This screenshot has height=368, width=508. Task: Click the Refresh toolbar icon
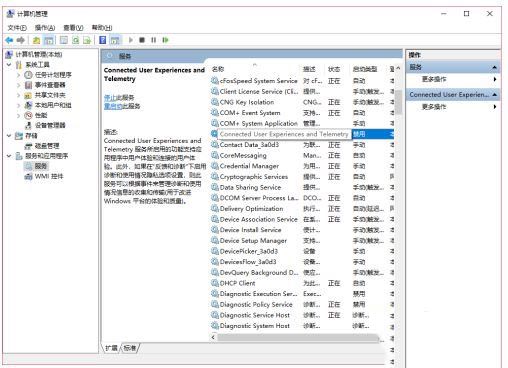click(76, 40)
